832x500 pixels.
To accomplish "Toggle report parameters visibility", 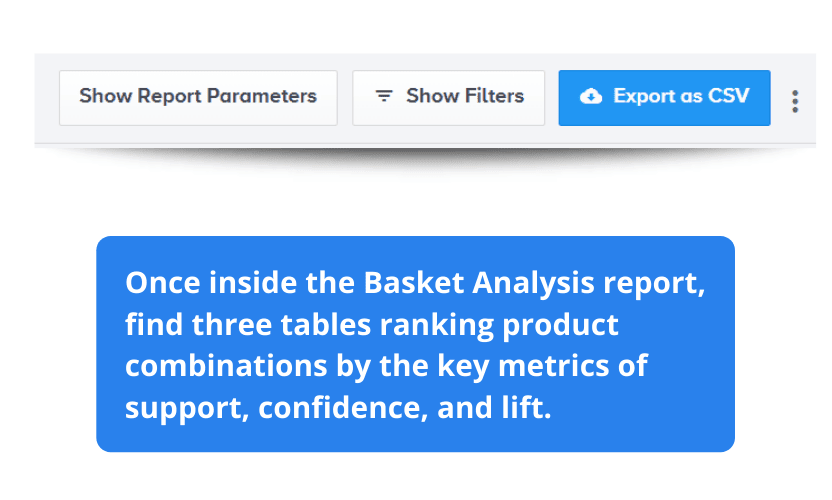I will pos(198,98).
